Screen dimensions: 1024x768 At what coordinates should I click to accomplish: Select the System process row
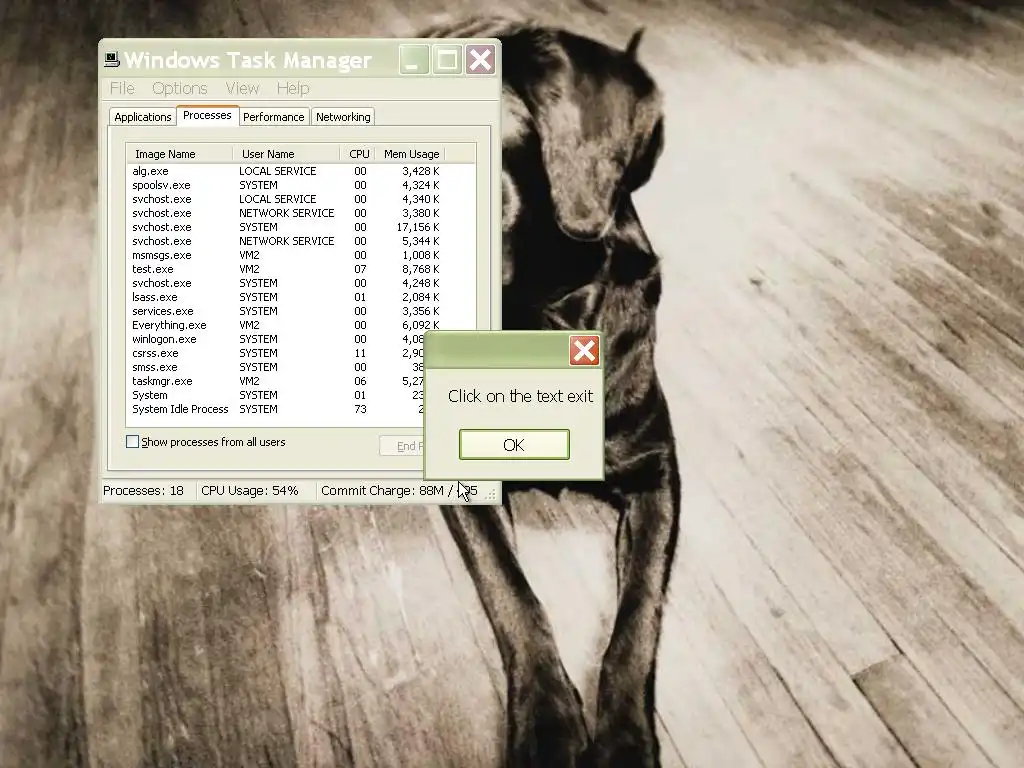276,396
